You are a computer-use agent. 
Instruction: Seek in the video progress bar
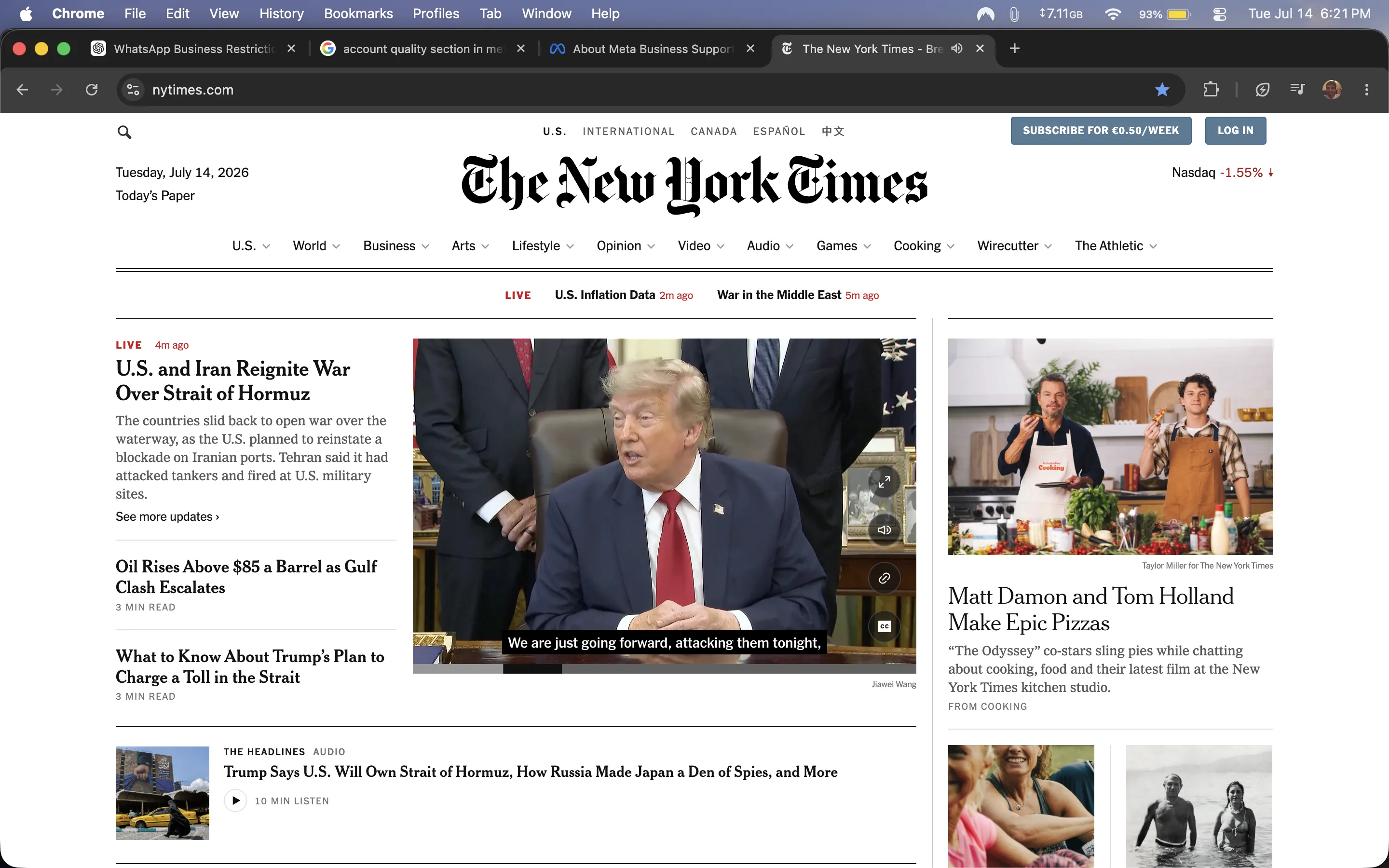664,669
